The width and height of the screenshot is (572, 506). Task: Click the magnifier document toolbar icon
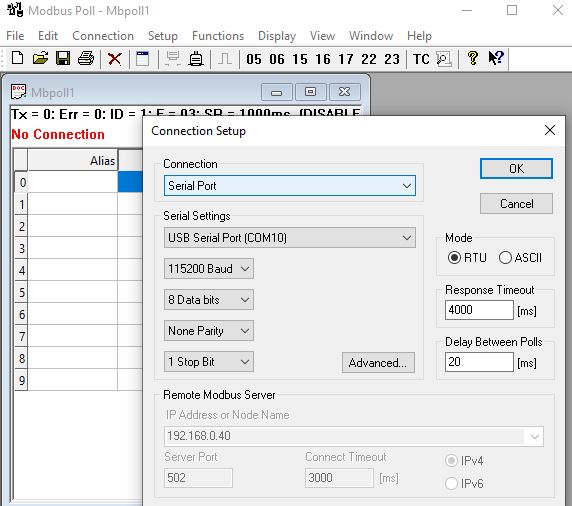(x=444, y=59)
